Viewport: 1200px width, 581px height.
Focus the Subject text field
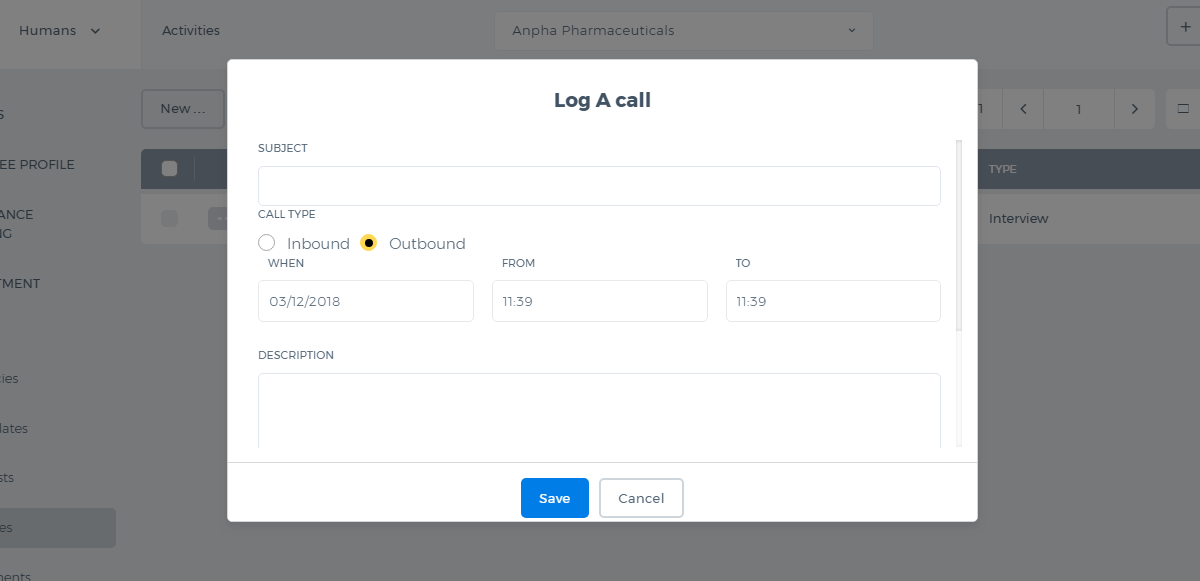pyautogui.click(x=599, y=186)
